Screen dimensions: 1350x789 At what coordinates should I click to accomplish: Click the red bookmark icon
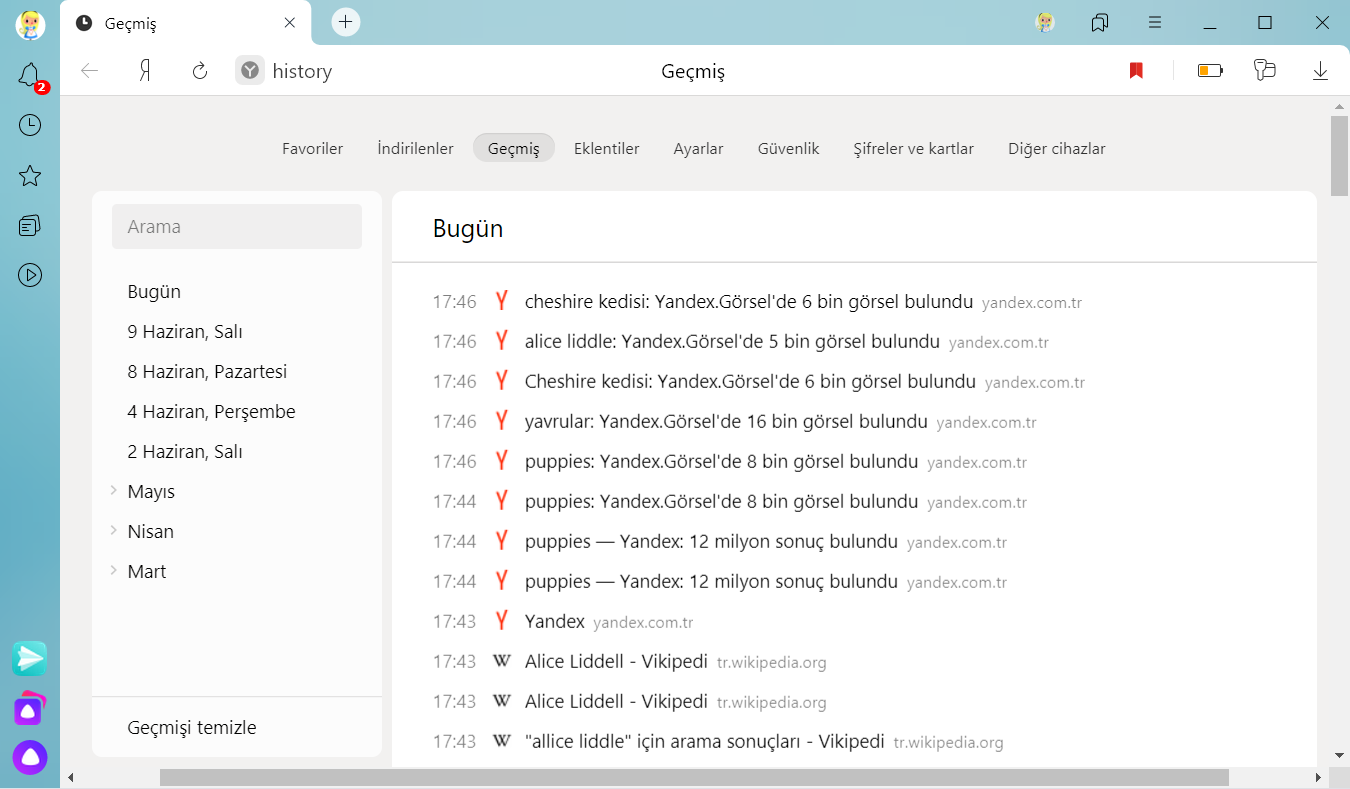pos(1136,71)
